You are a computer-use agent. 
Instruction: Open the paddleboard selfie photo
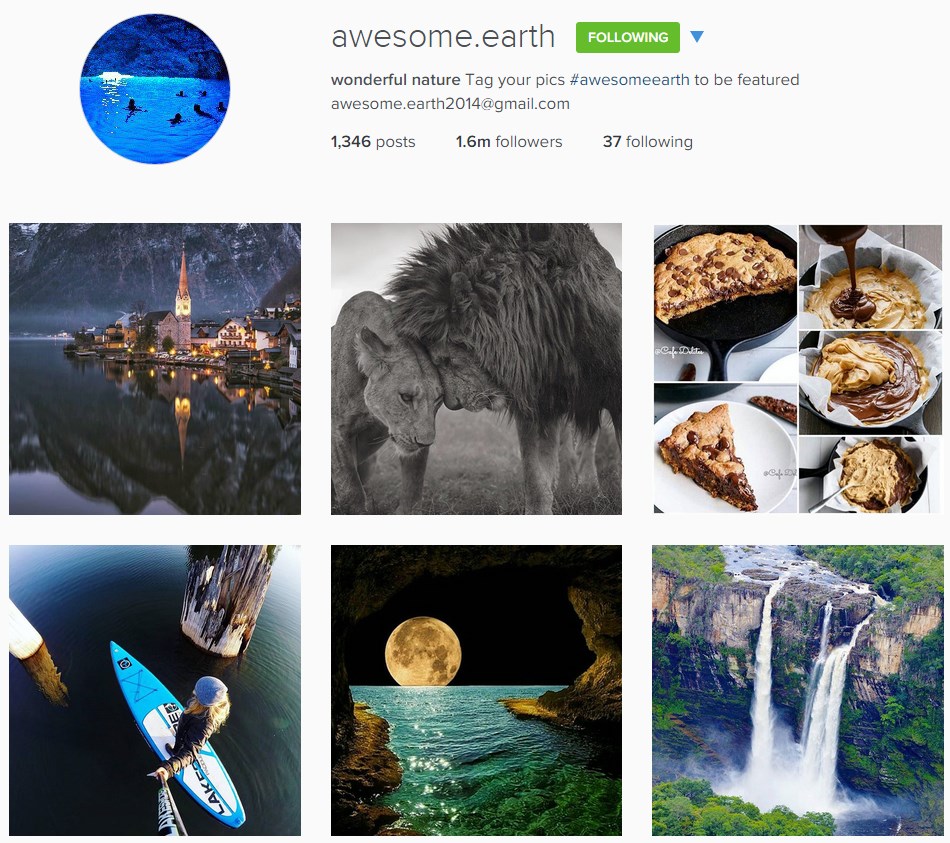point(155,690)
